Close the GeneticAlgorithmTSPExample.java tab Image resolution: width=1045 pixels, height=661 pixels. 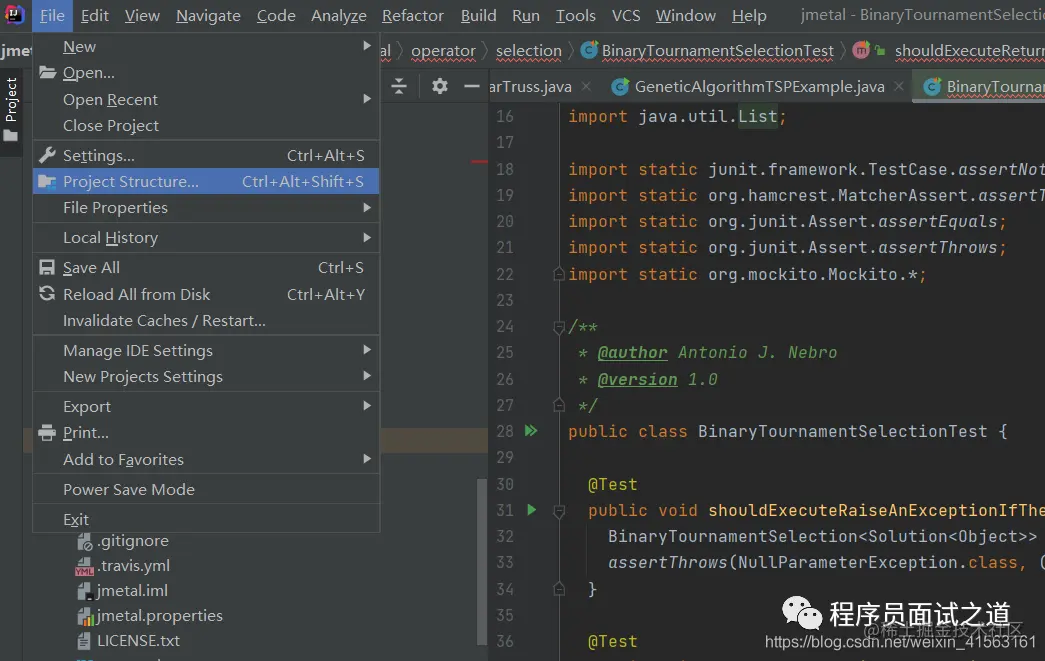point(899,87)
